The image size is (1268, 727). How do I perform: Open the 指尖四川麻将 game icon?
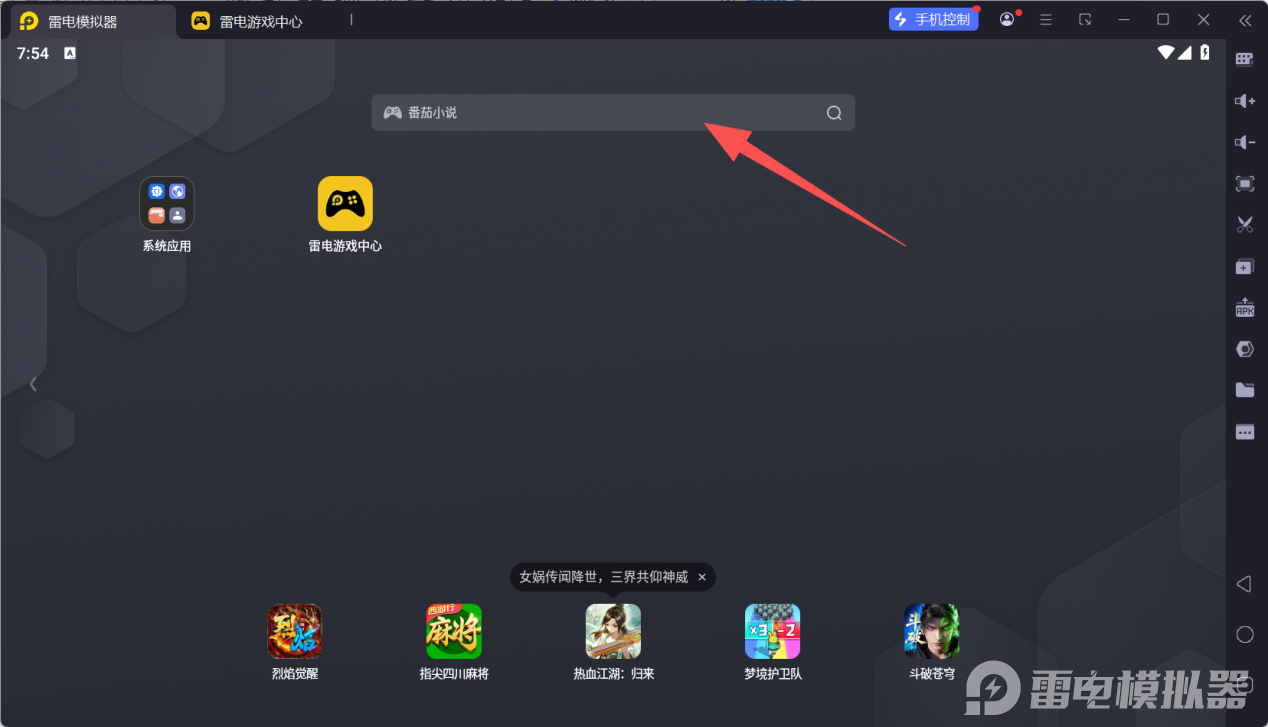pyautogui.click(x=454, y=631)
